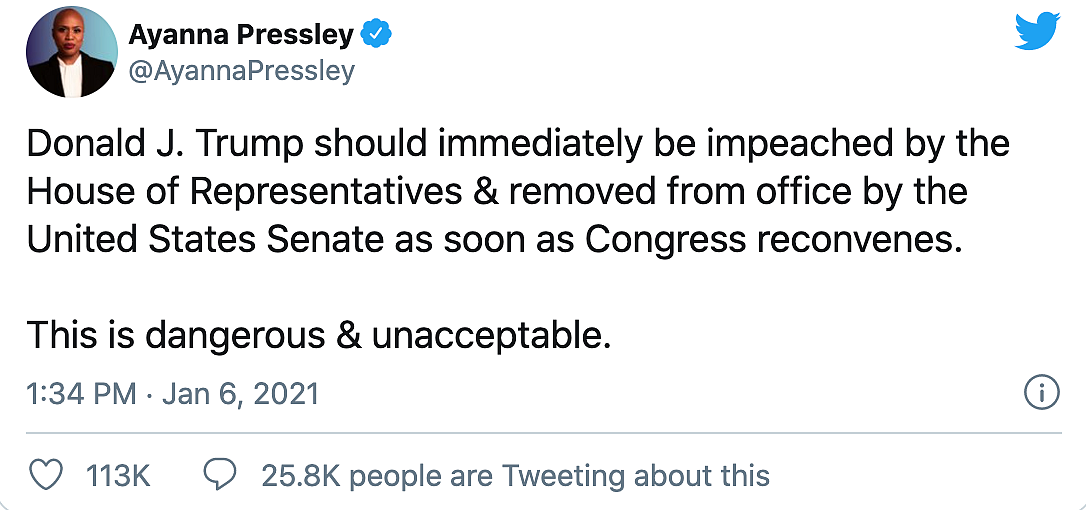Click the blue verified badge

[375, 36]
